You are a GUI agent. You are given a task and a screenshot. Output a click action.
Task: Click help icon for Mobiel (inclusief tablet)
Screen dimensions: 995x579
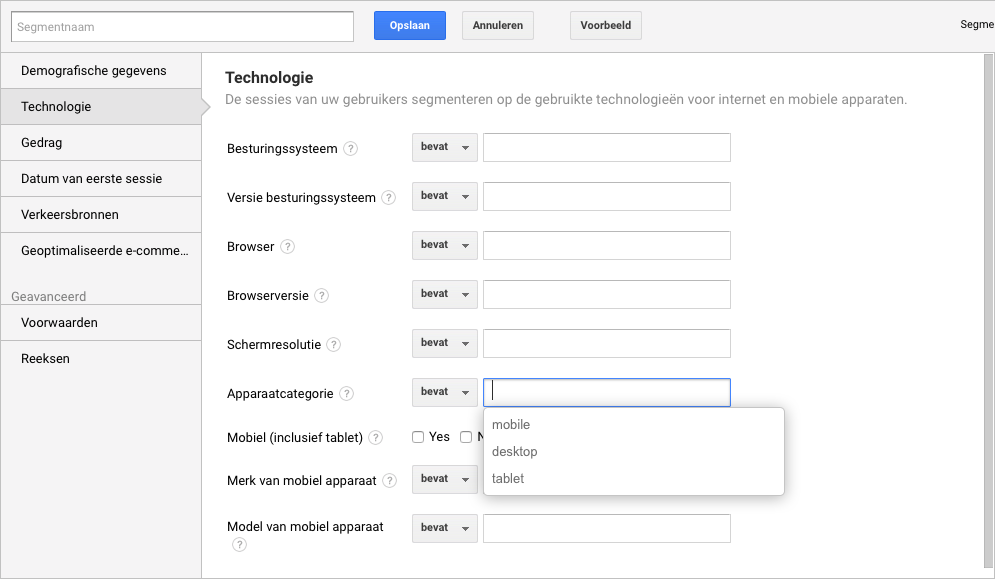coord(376,438)
